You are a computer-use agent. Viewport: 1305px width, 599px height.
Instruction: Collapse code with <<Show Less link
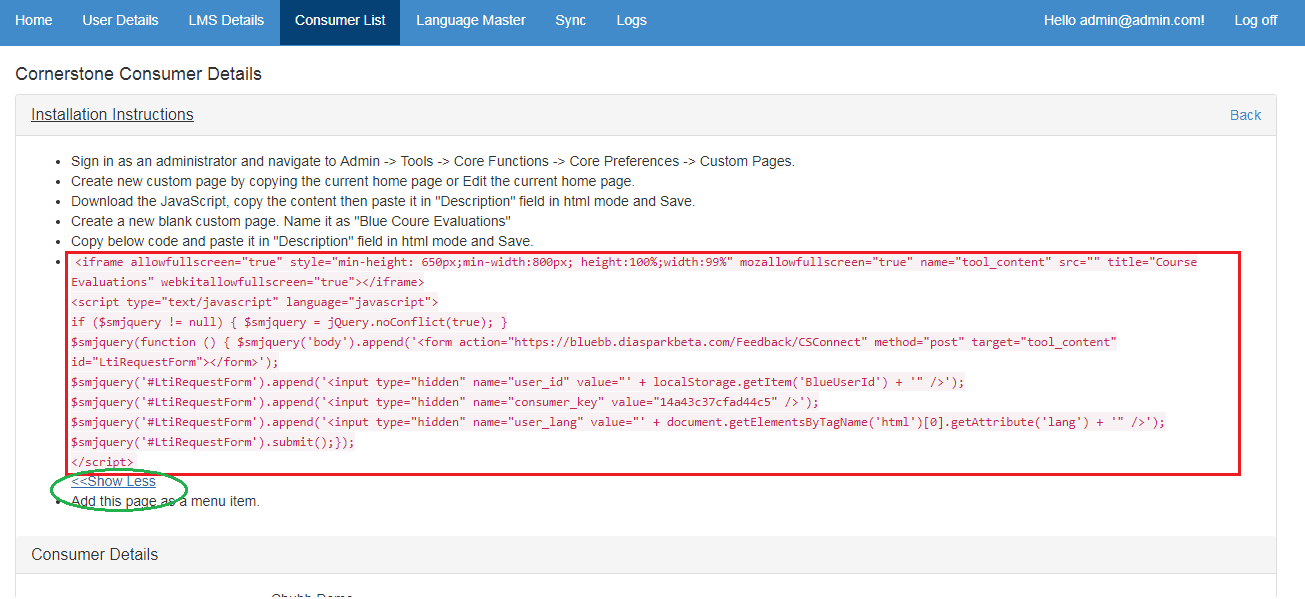point(113,481)
